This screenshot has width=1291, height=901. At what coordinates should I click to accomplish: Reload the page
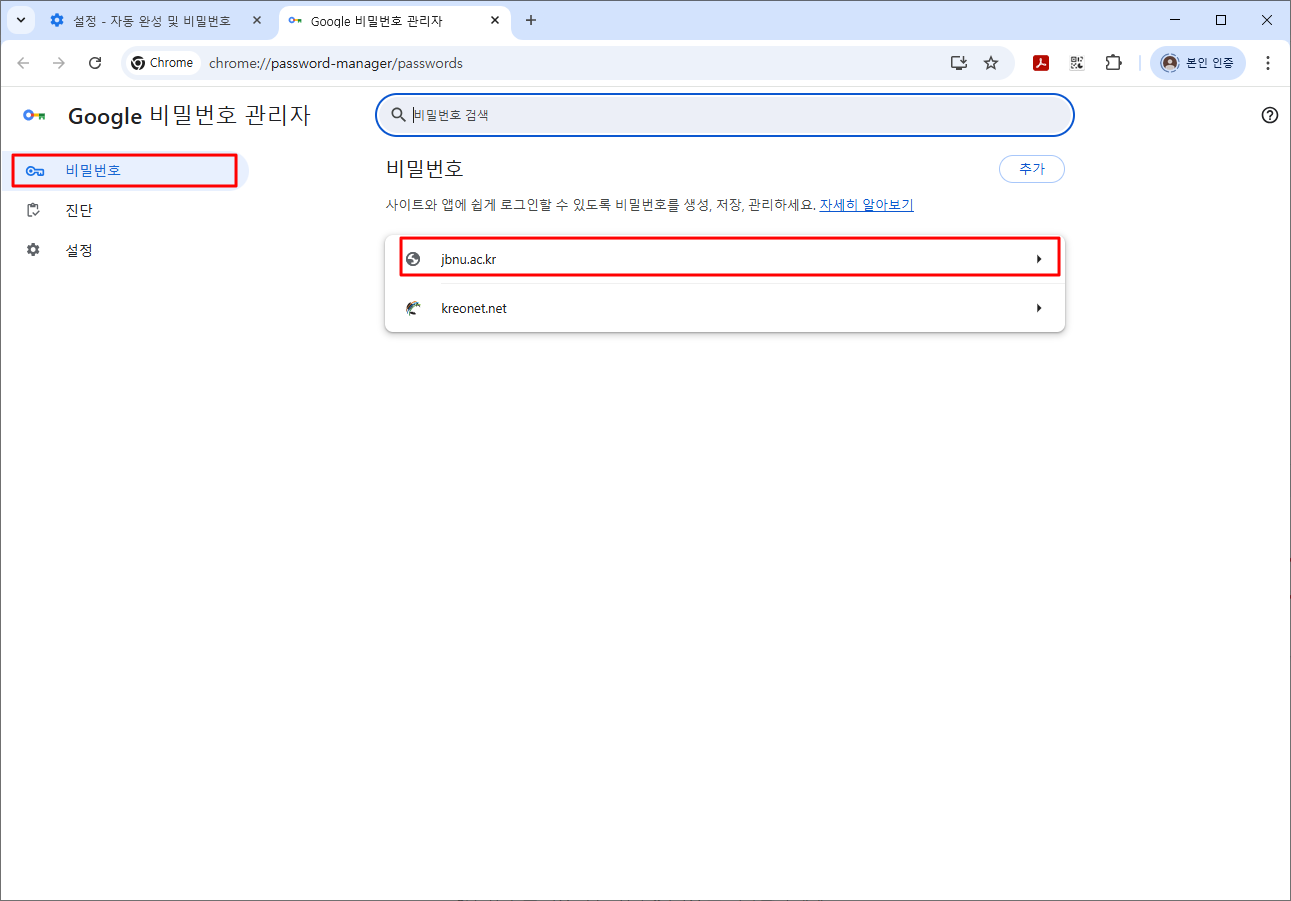[x=95, y=63]
